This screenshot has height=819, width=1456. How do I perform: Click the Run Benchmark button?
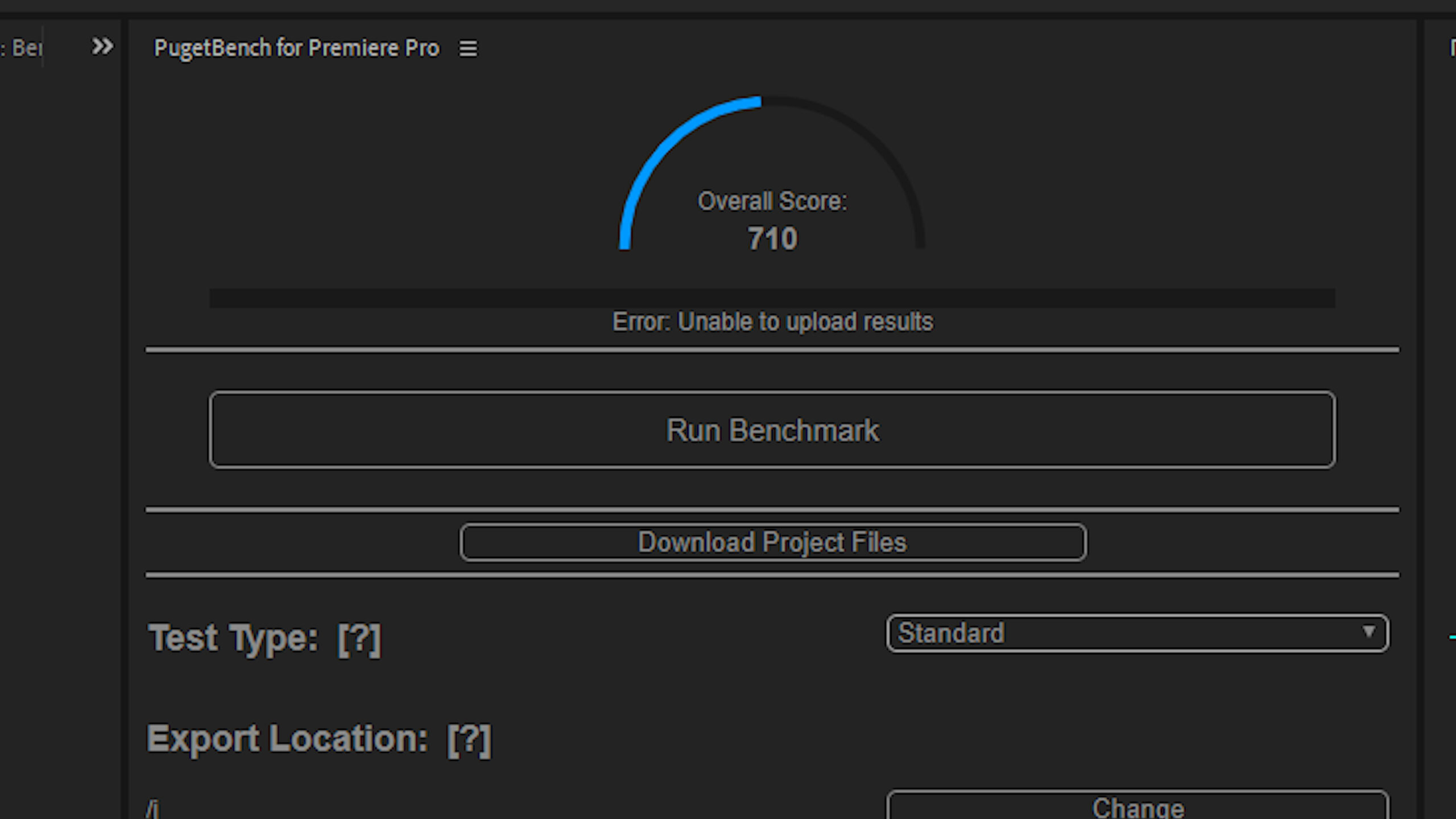(772, 430)
